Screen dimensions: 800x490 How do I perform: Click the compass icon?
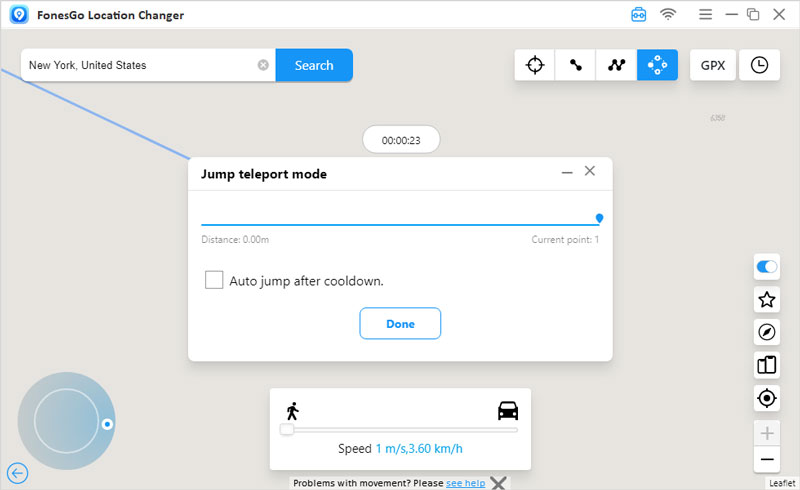(x=767, y=332)
